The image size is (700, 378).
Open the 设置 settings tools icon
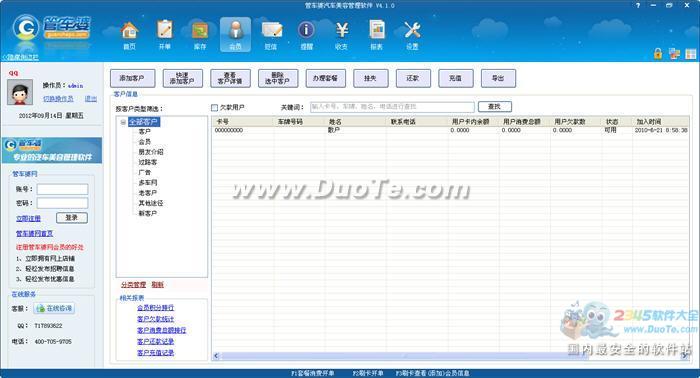tap(412, 30)
